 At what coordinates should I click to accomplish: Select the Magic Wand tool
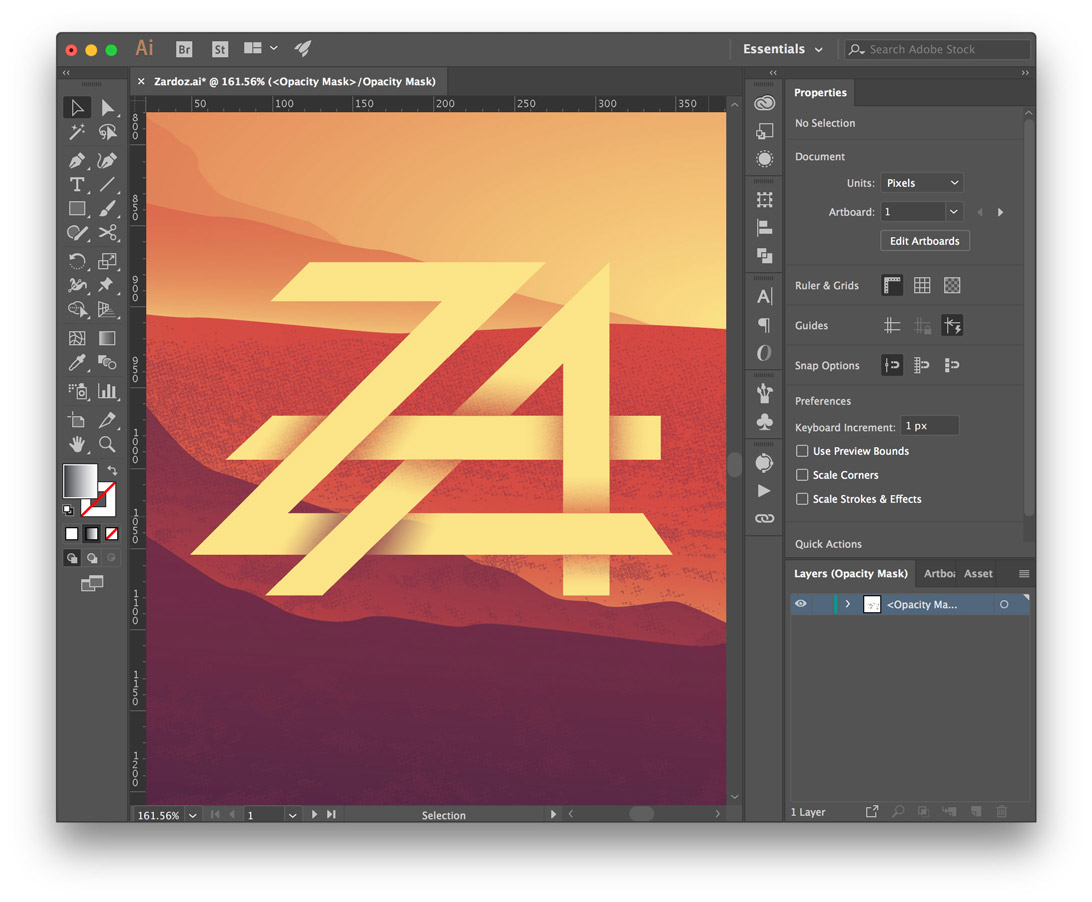77,132
